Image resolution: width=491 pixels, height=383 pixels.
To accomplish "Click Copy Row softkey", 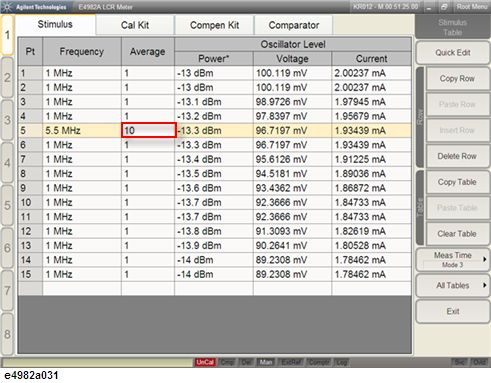I will pyautogui.click(x=457, y=79).
